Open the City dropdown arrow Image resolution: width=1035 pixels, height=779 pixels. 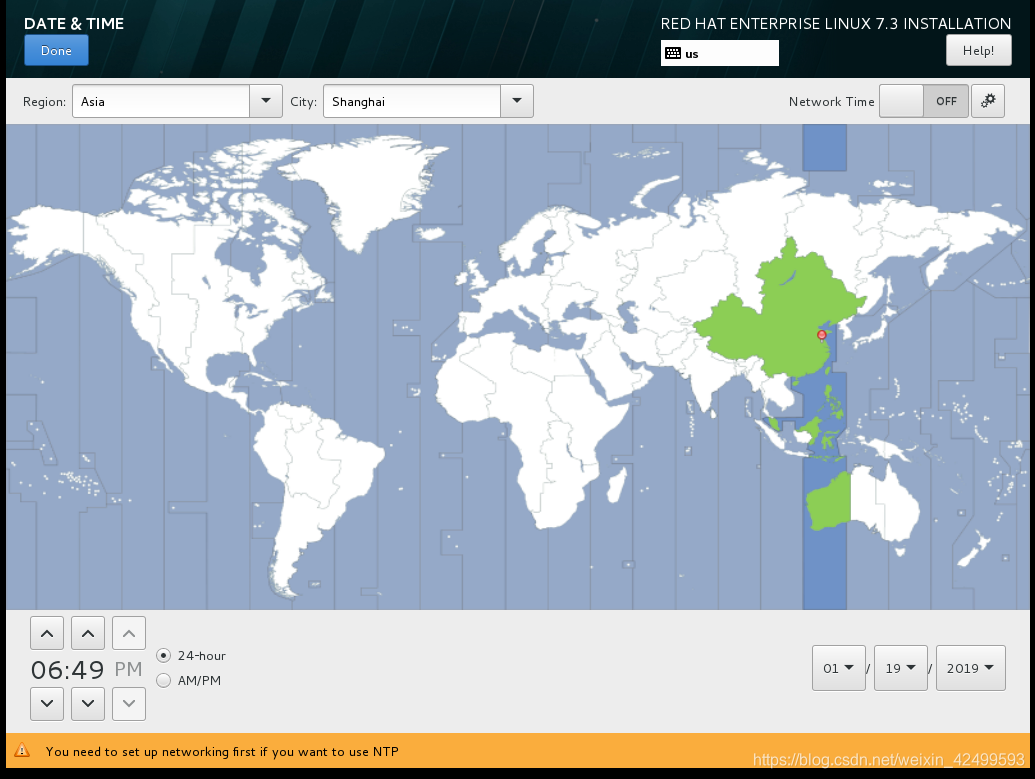click(x=517, y=101)
